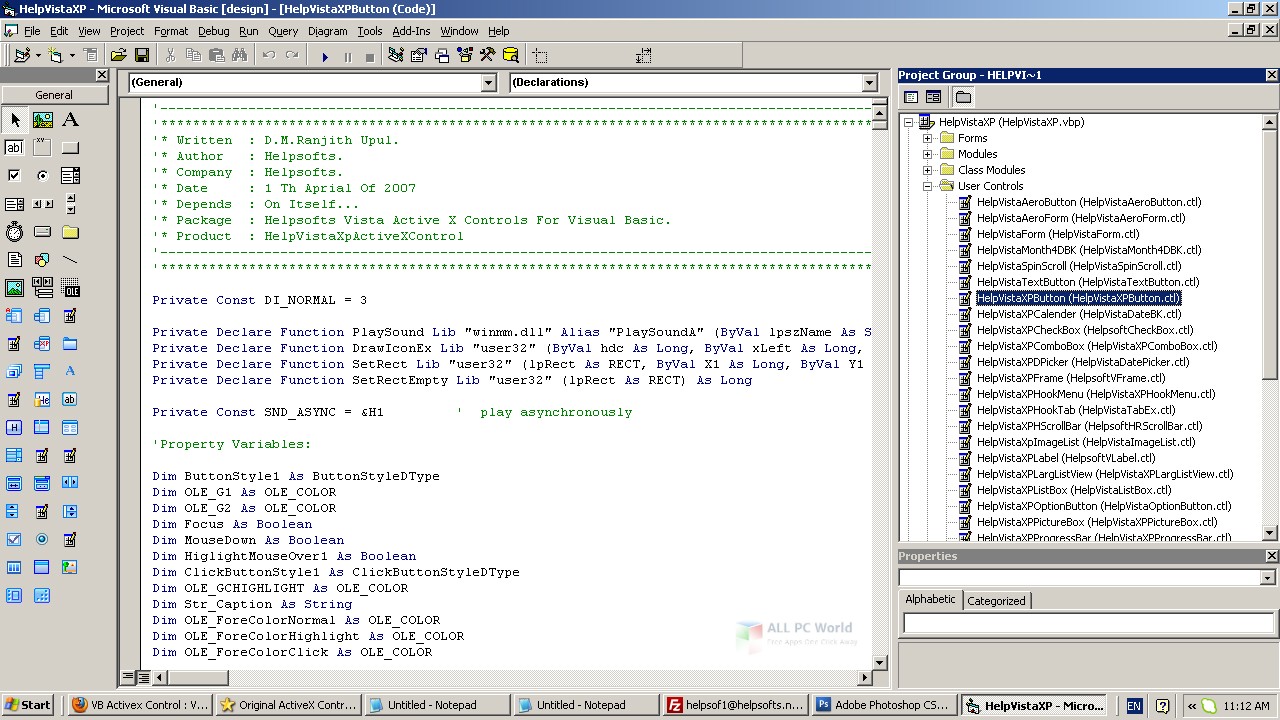Open the Debug menu
Viewport: 1280px width, 720px height.
click(213, 31)
